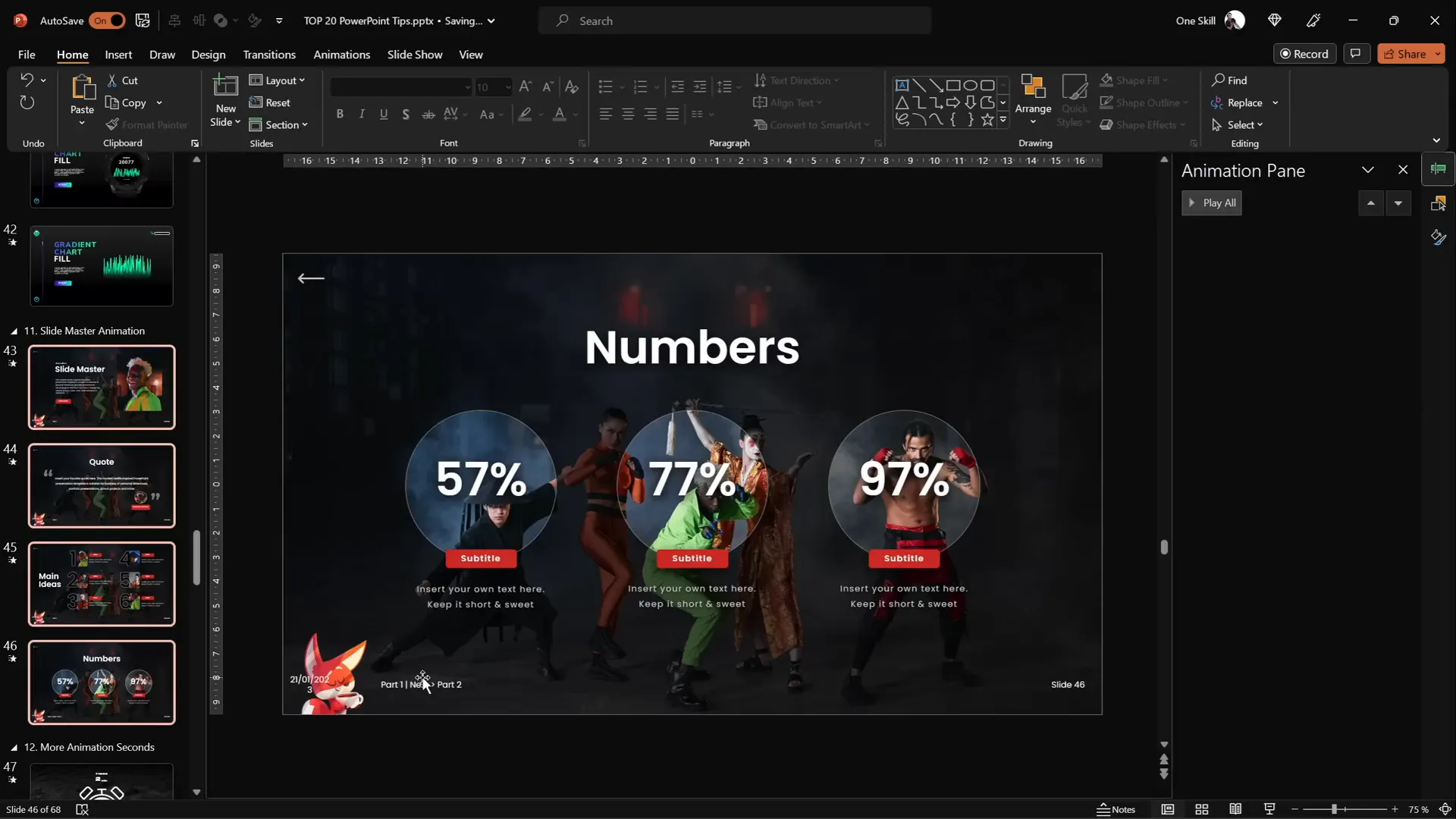1456x819 pixels.
Task: Select the star shape in gallery
Action: click(987, 120)
